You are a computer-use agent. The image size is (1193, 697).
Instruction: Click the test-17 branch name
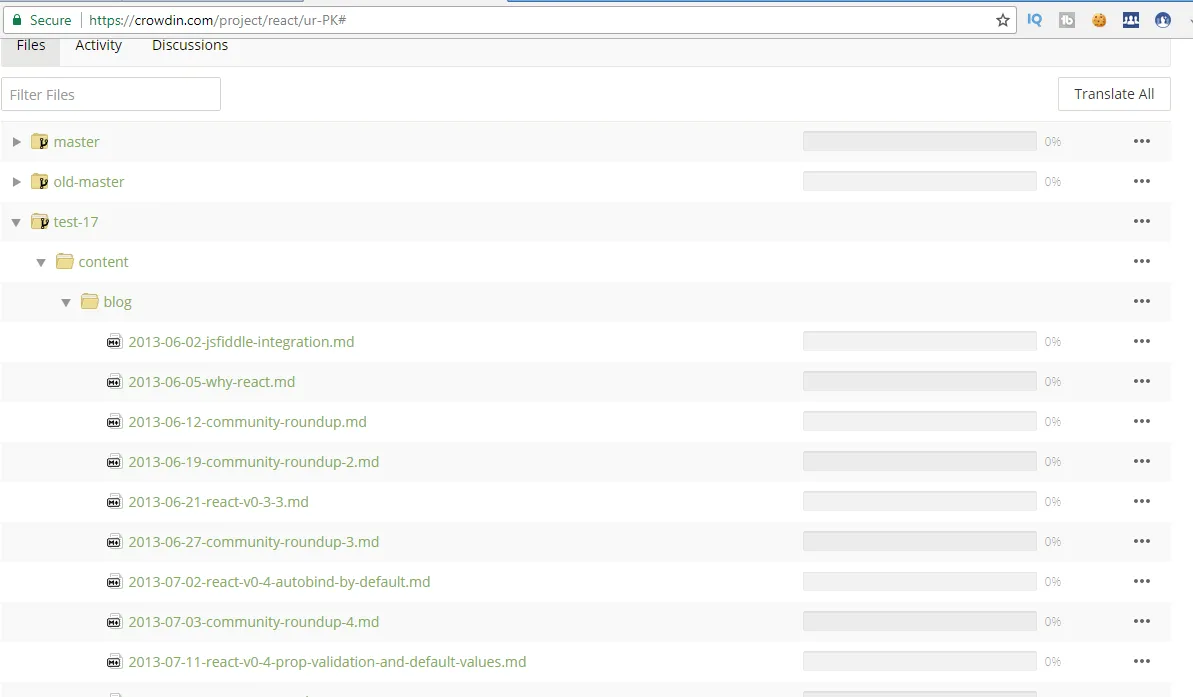(x=75, y=222)
